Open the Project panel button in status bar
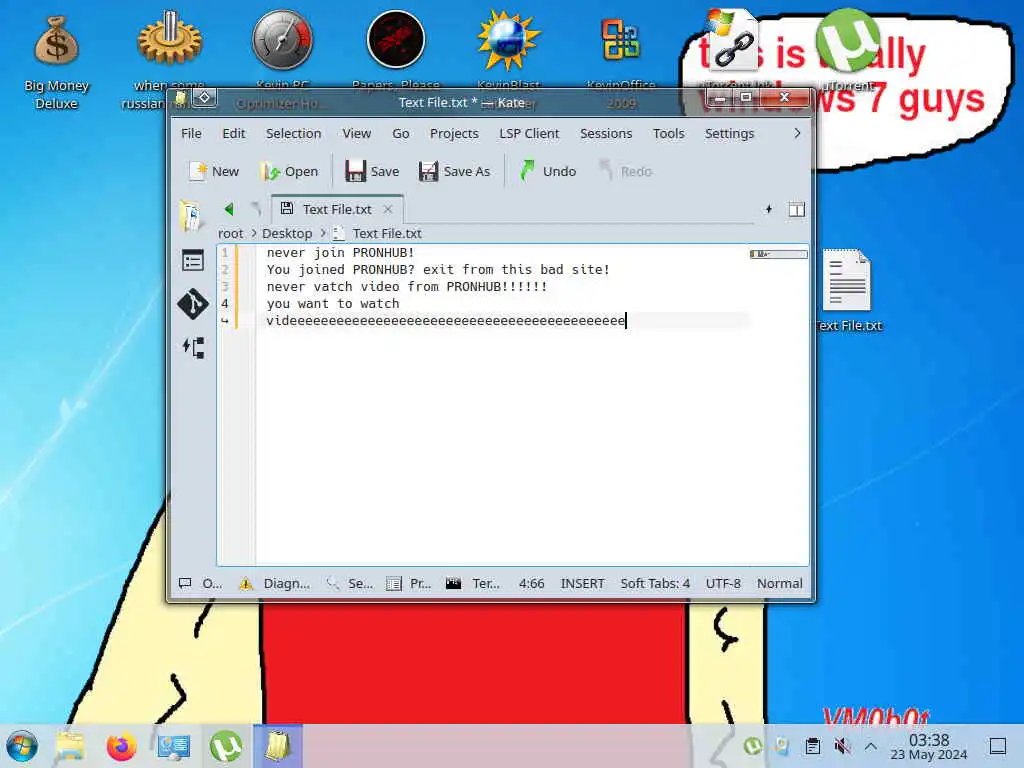The width and height of the screenshot is (1024, 768). click(409, 583)
